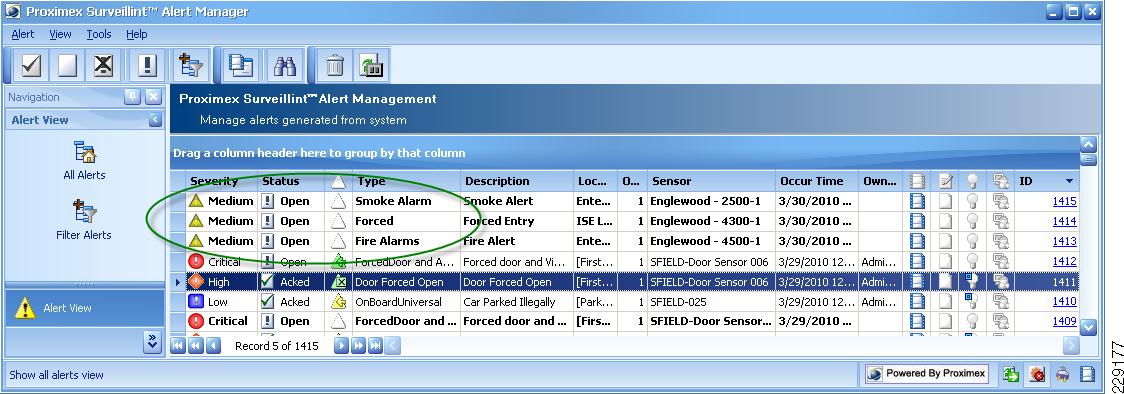The height and width of the screenshot is (394, 1124).
Task: Click the funnel filter alerts toolbar icon
Action: coord(191,66)
